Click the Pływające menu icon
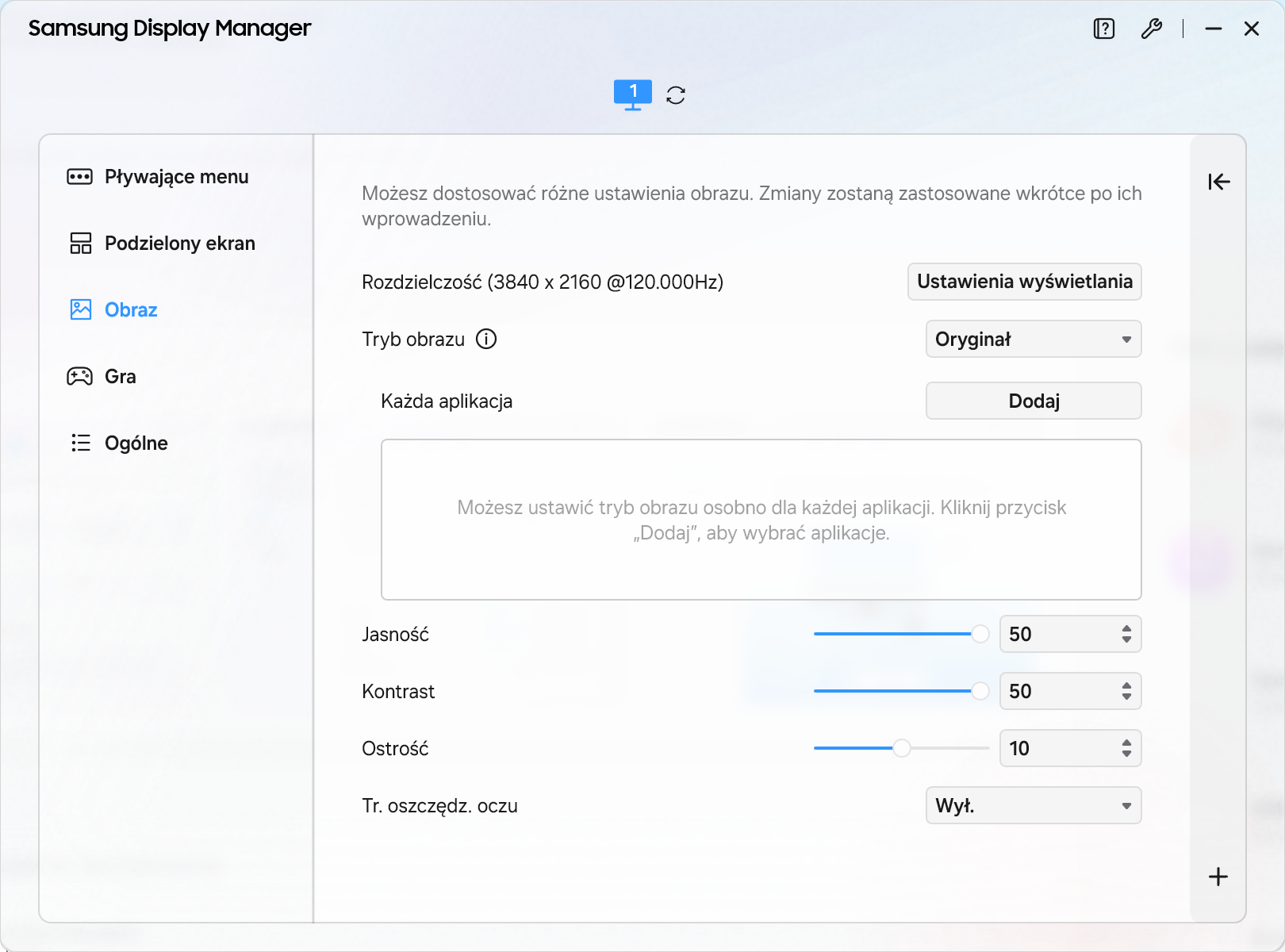This screenshot has height=952, width=1285. click(x=79, y=176)
